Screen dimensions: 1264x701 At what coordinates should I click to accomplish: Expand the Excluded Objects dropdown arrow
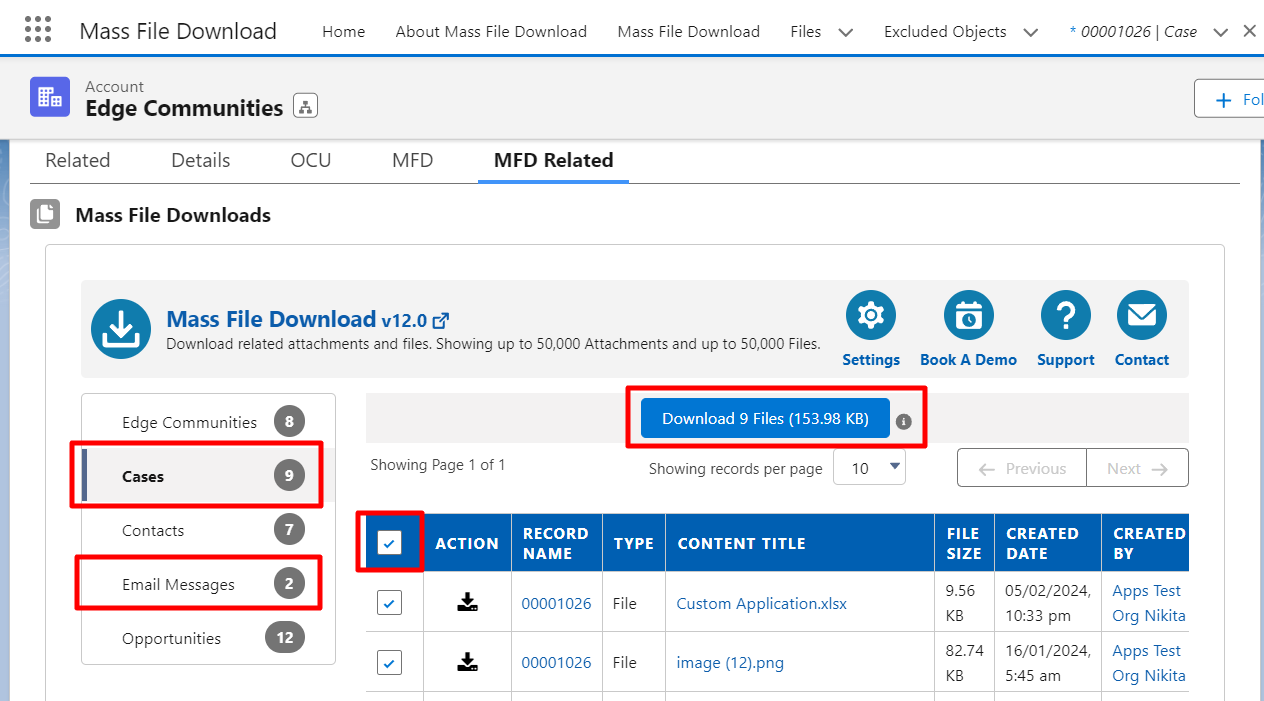point(1031,32)
